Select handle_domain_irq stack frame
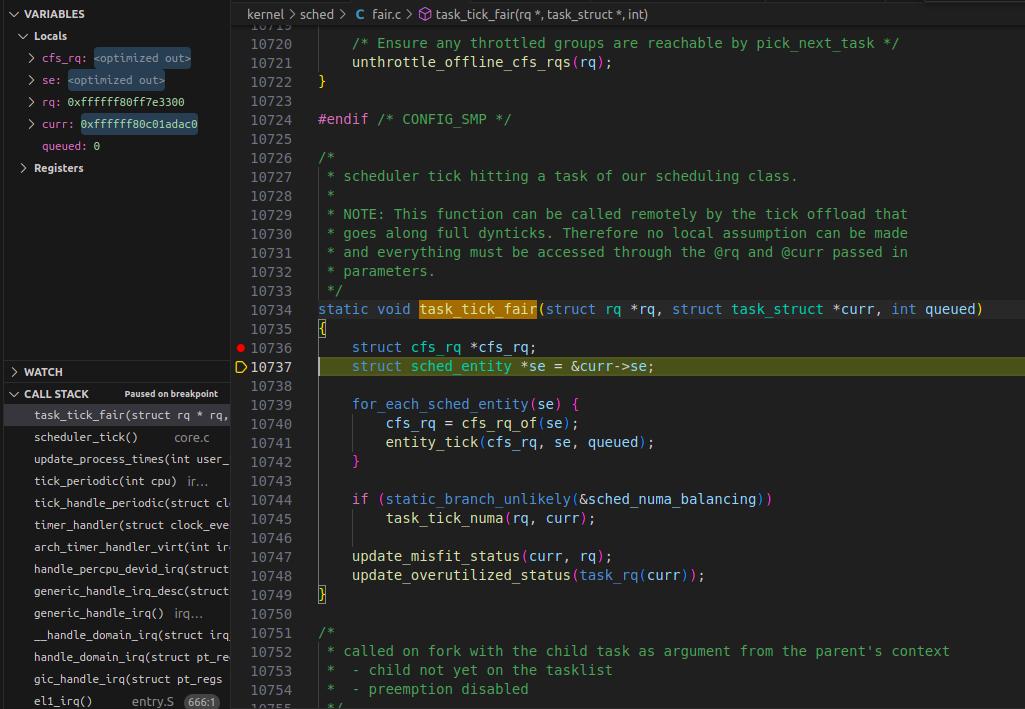Viewport: 1025px width, 709px height. (x=117, y=657)
